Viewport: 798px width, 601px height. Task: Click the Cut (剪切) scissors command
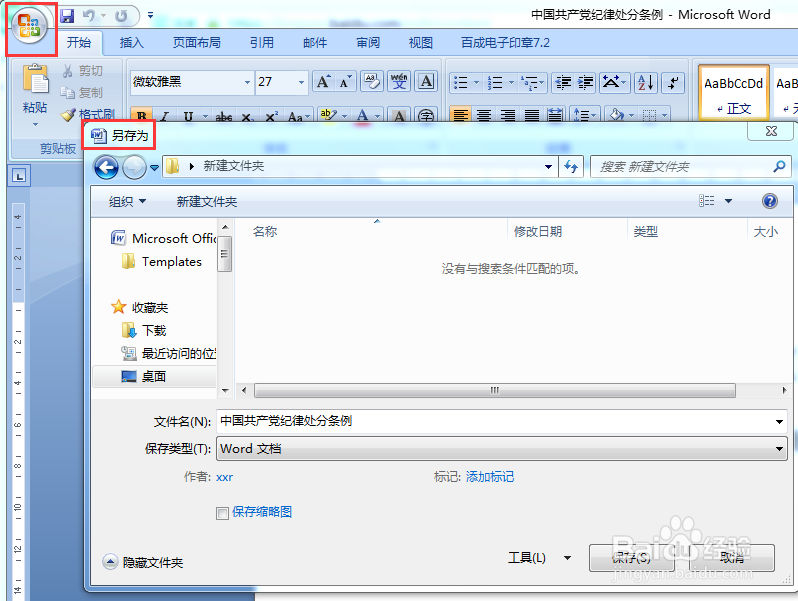pos(82,71)
